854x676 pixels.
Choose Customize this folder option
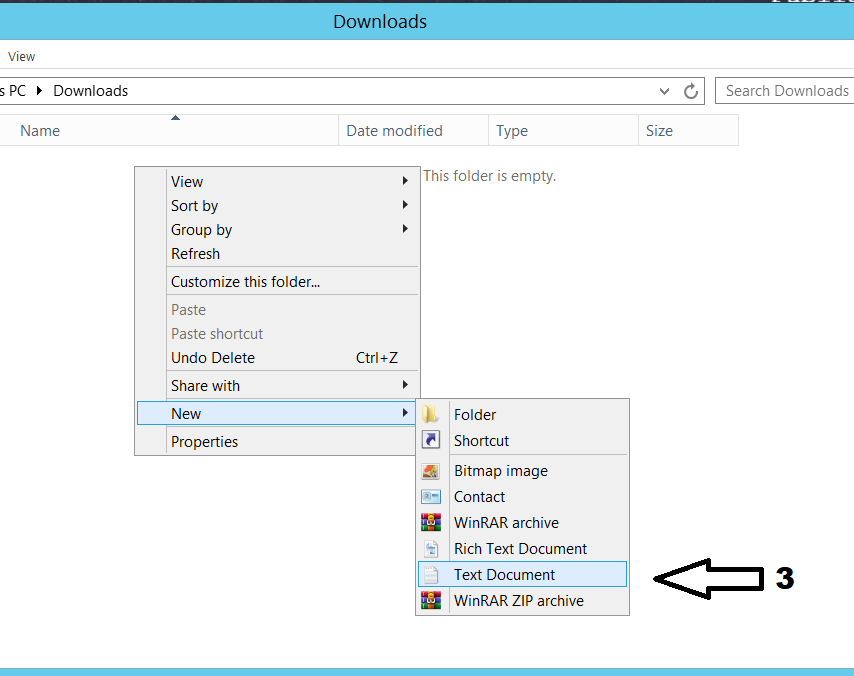[246, 282]
